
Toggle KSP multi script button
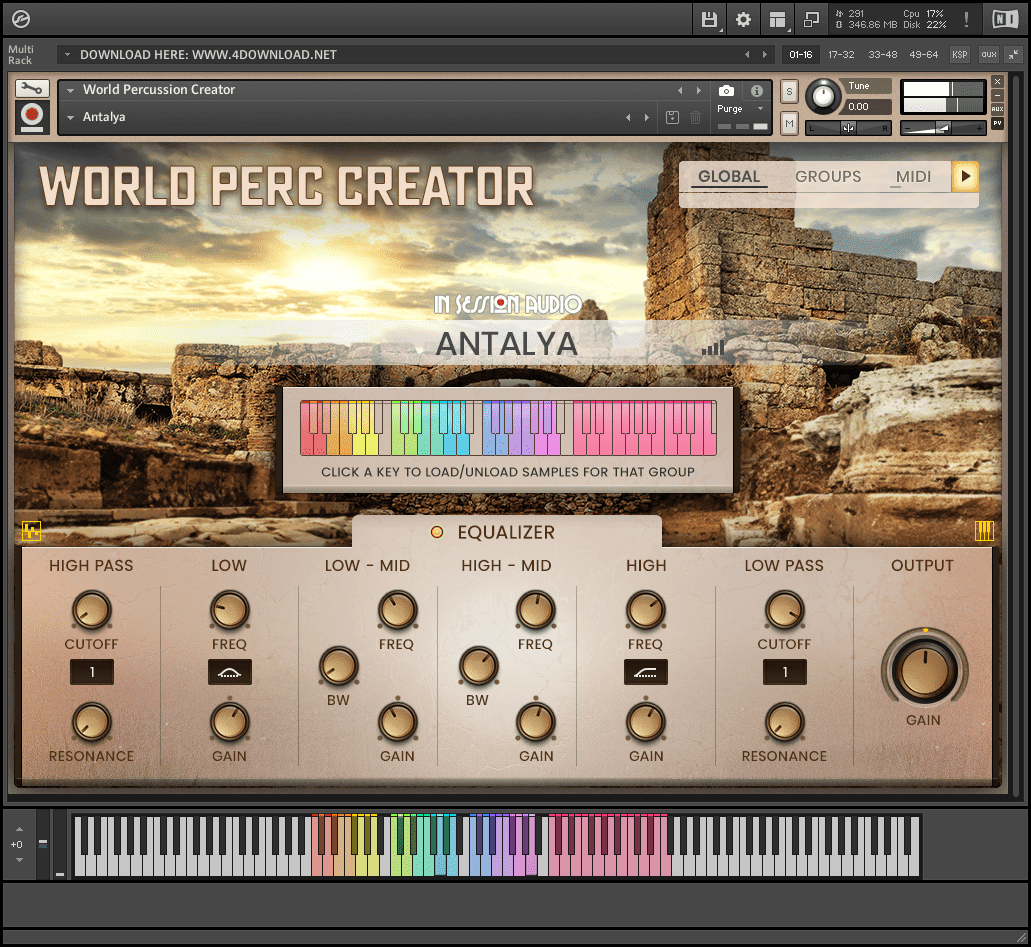(x=959, y=55)
